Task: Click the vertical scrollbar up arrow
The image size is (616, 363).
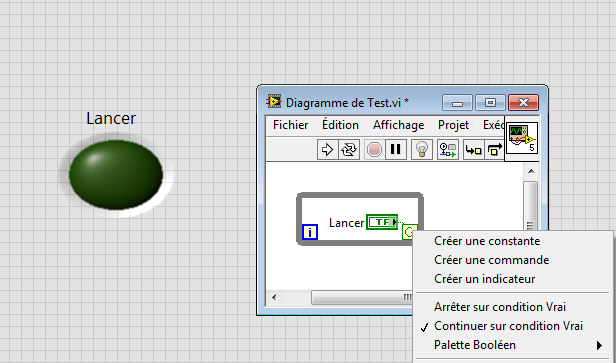Action: click(531, 171)
